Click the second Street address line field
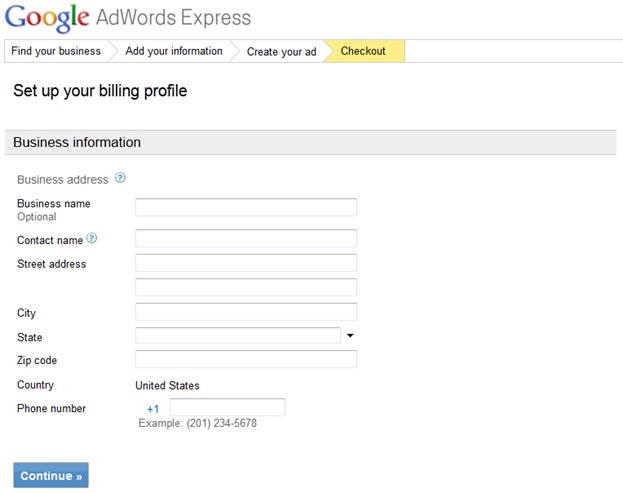The width and height of the screenshot is (623, 493). 246,287
